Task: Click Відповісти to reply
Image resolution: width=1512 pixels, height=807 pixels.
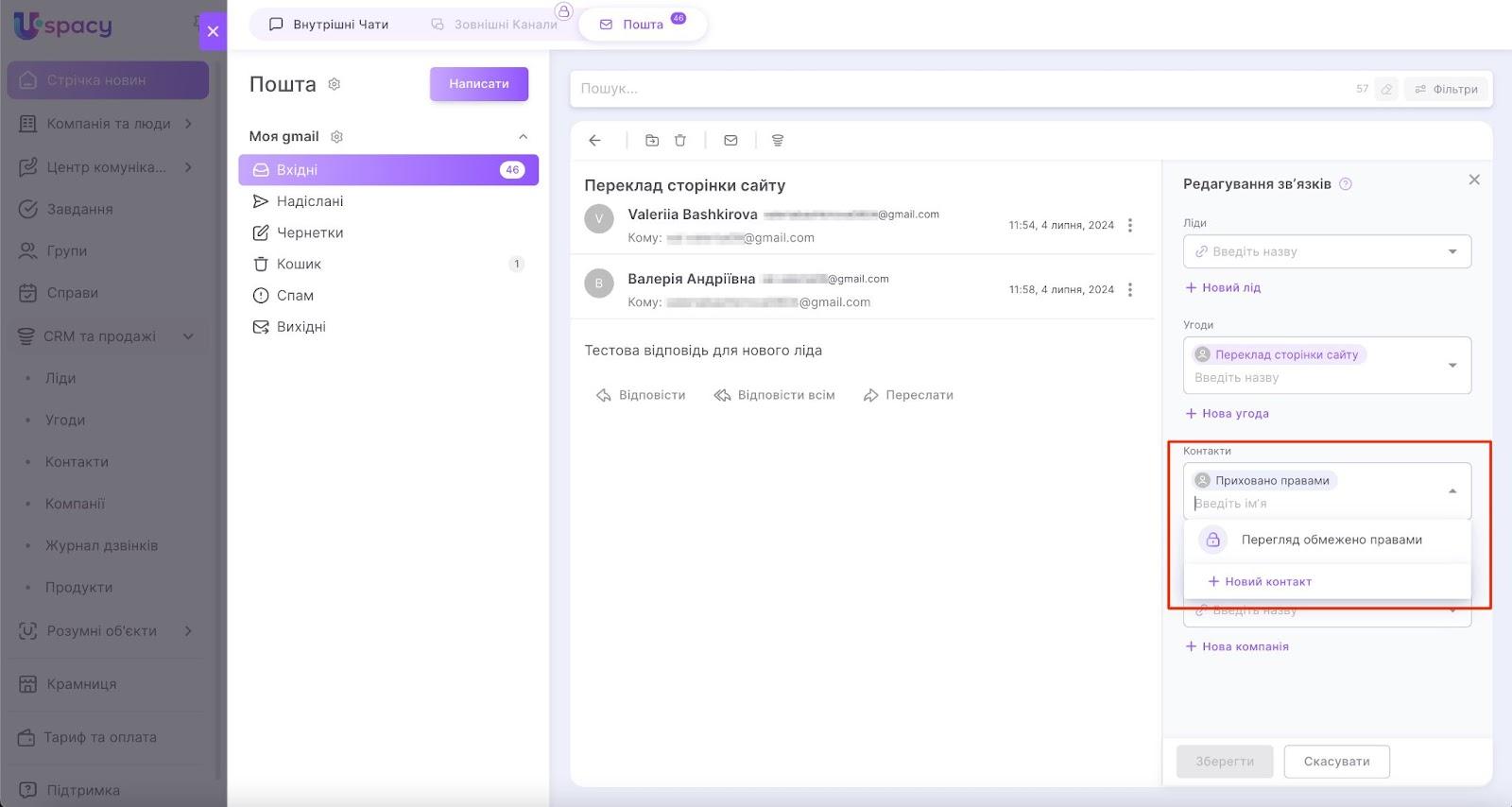Action: (641, 395)
